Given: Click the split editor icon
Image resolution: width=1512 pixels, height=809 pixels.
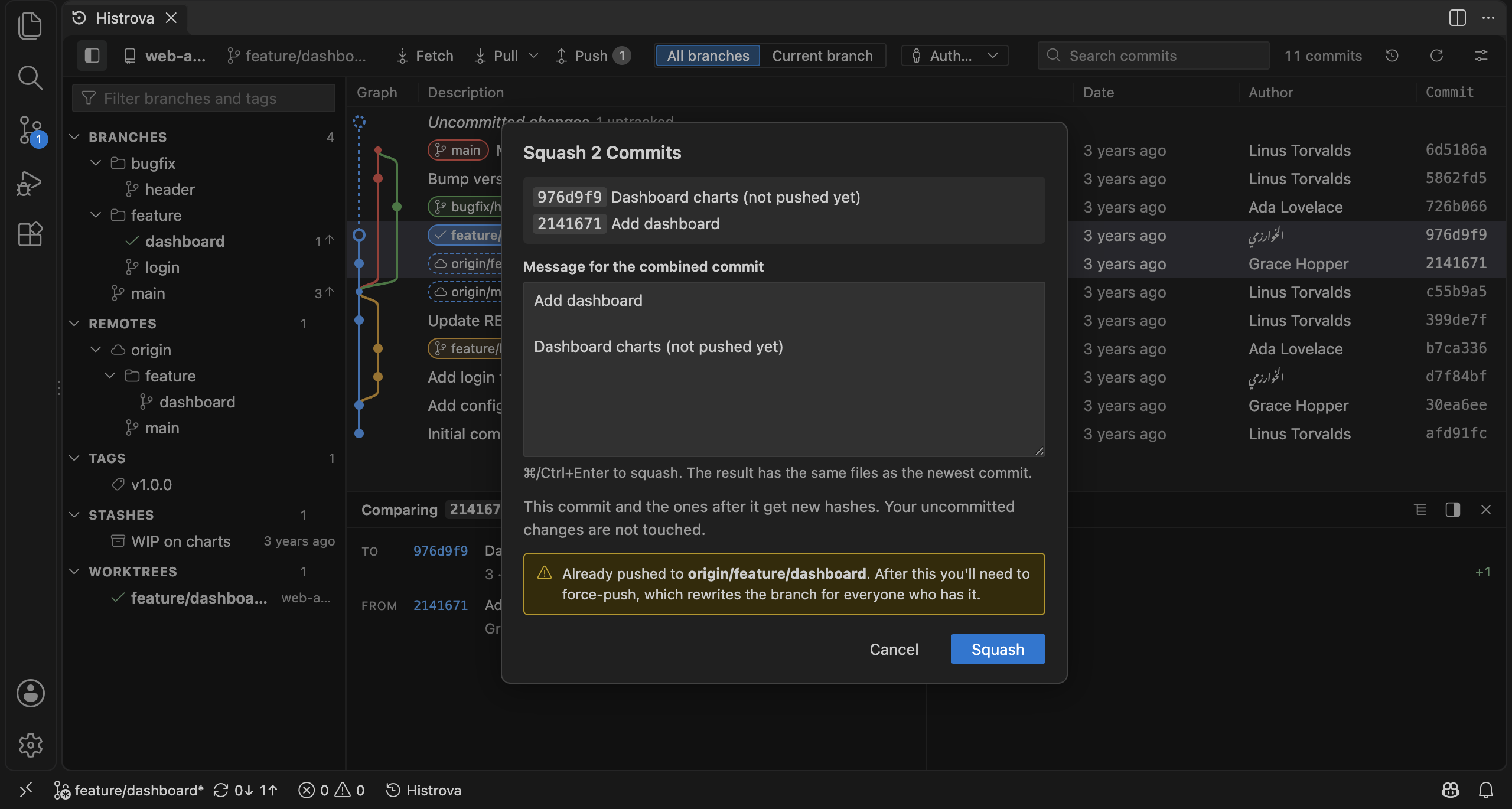Looking at the screenshot, I should pos(1458,18).
